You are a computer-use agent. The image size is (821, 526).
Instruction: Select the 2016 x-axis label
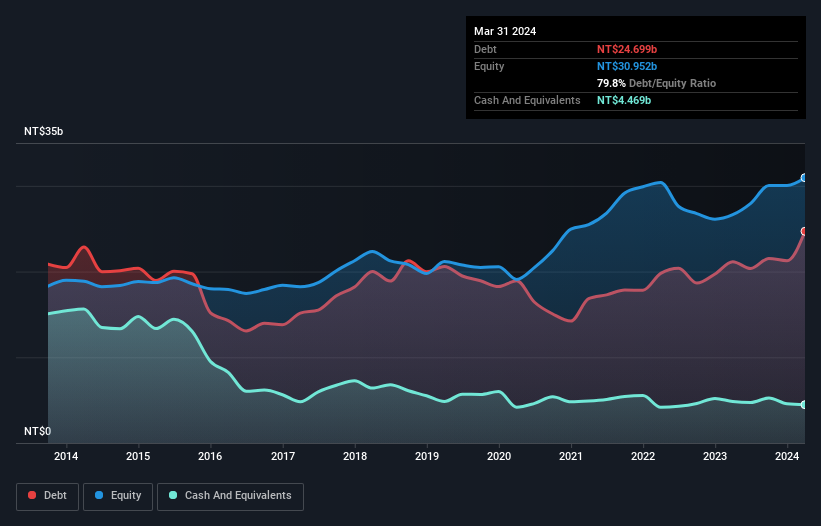210,456
